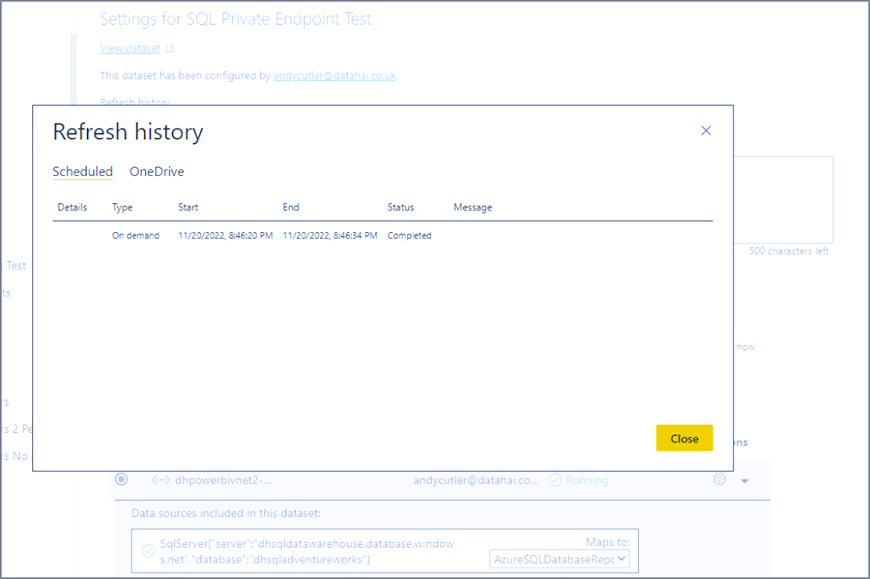Switch to the OneDrive tab

coord(156,171)
